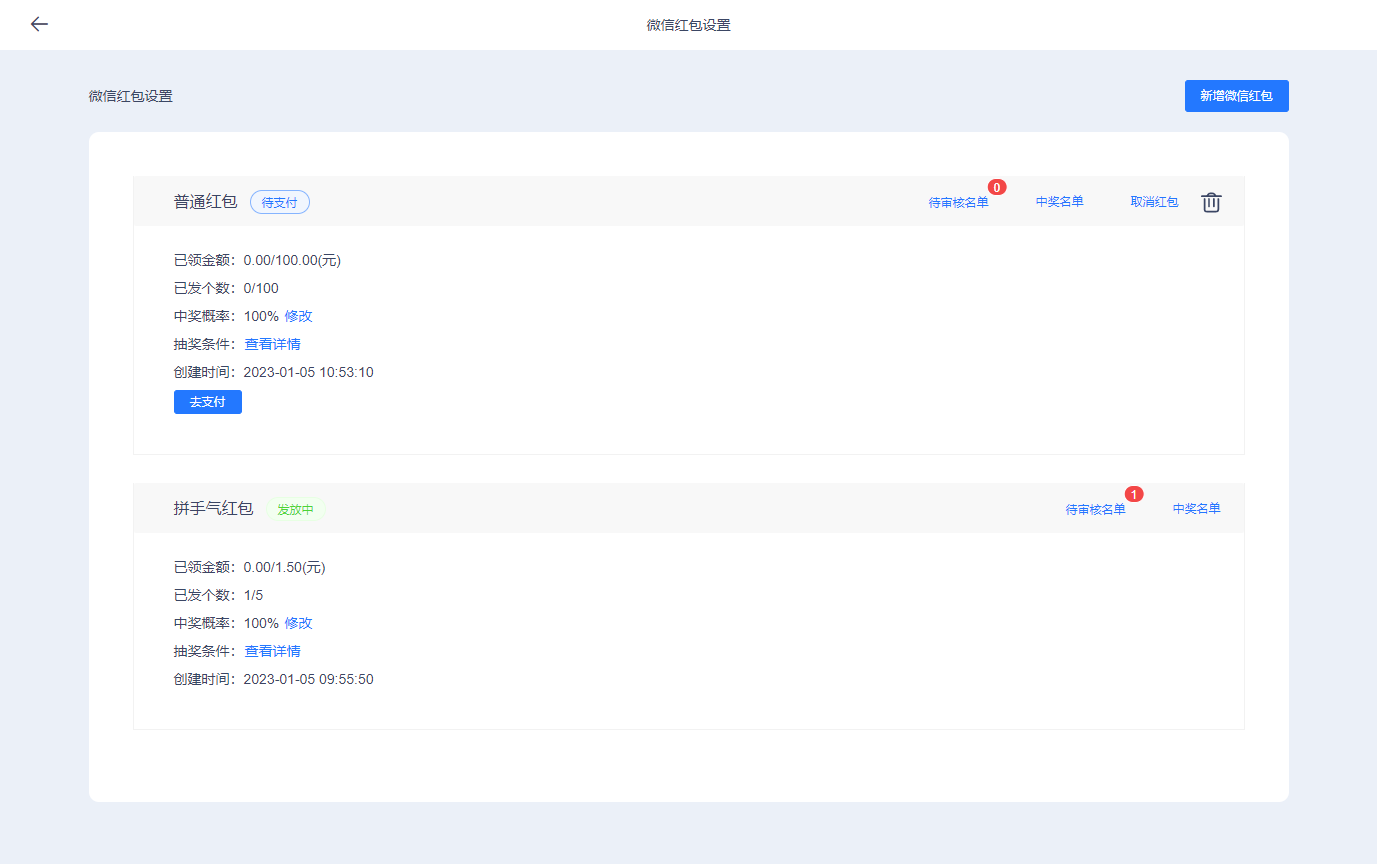Screen dimensions: 1377x864
Task: Click the red 0 badge on 普通红包
Action: click(997, 187)
